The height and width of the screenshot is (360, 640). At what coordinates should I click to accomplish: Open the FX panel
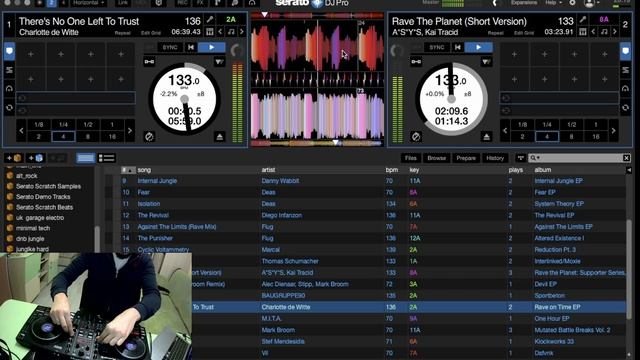[200, 3]
